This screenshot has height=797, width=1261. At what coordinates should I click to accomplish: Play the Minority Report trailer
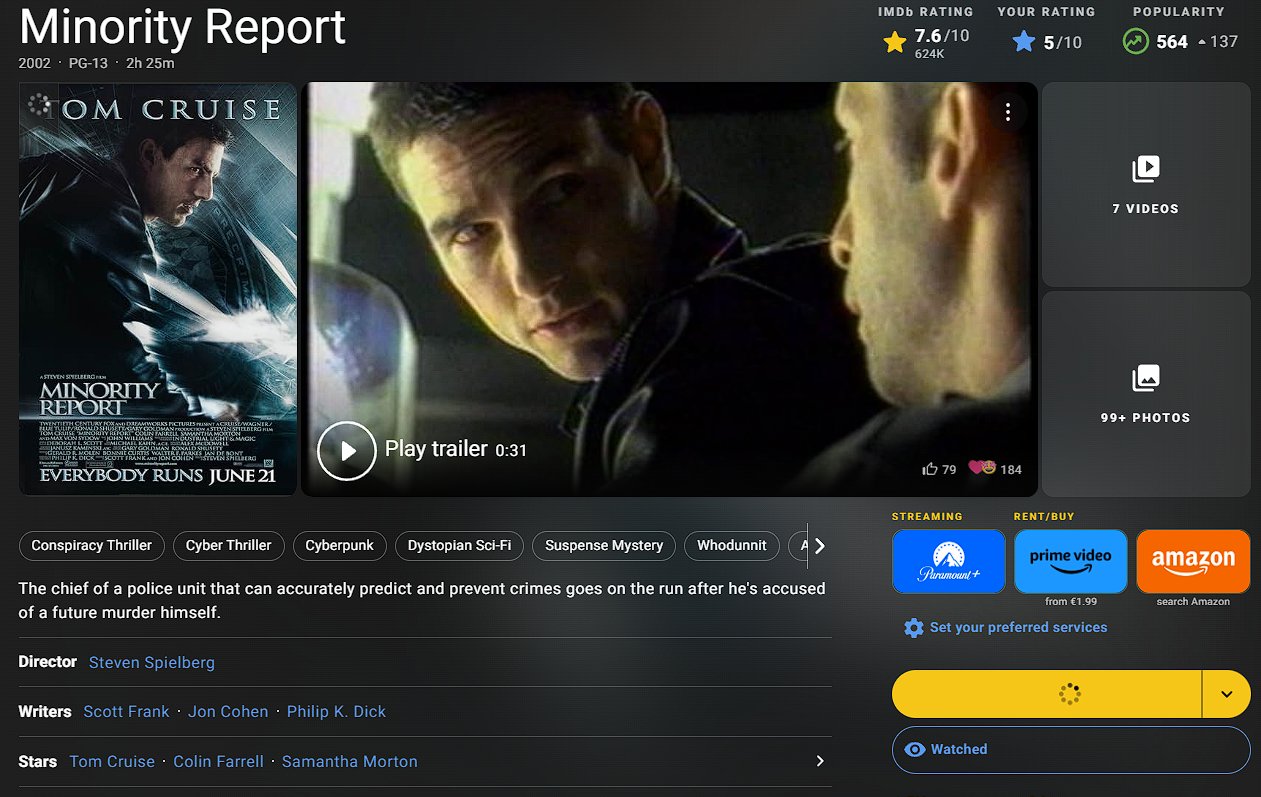[x=346, y=451]
